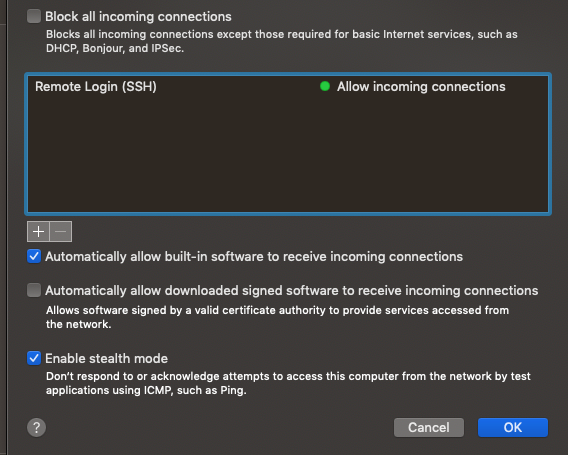Open help via the question mark icon

[37, 427]
